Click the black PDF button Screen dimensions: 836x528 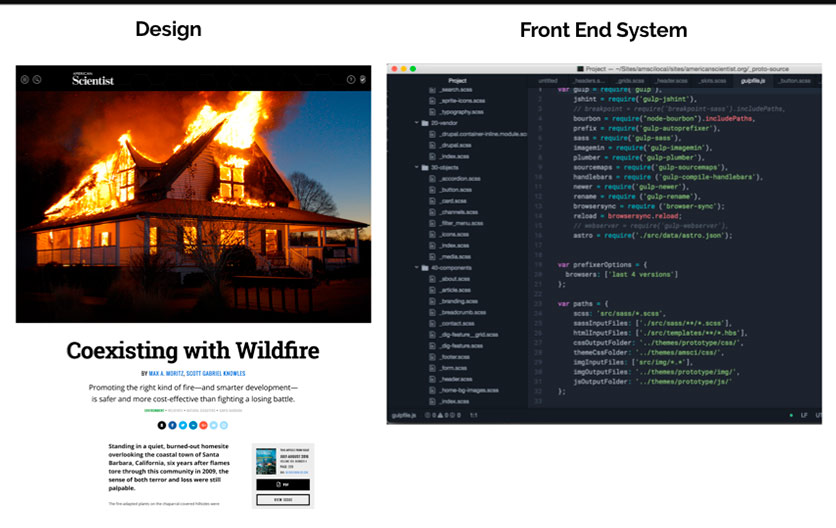coord(282,484)
